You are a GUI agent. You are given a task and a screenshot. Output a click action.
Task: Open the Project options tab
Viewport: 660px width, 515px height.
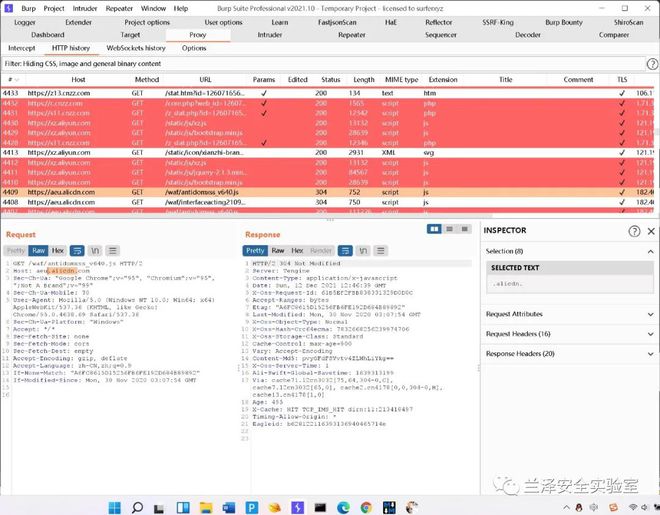[147, 22]
